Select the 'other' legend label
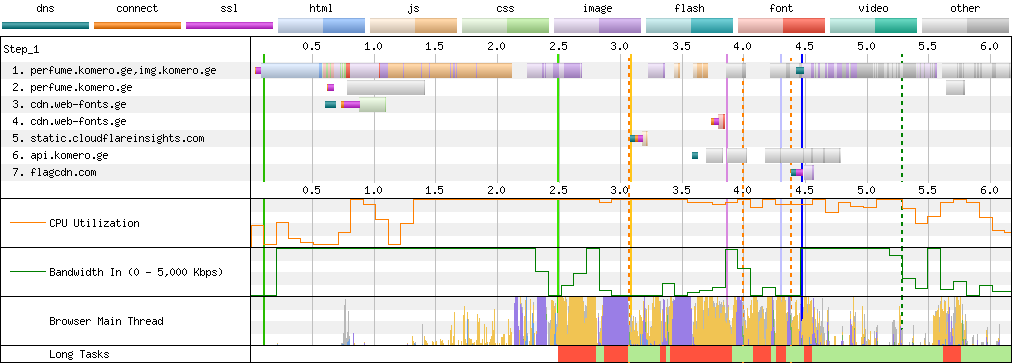Viewport: 1012px width, 363px height. pyautogui.click(x=966, y=8)
